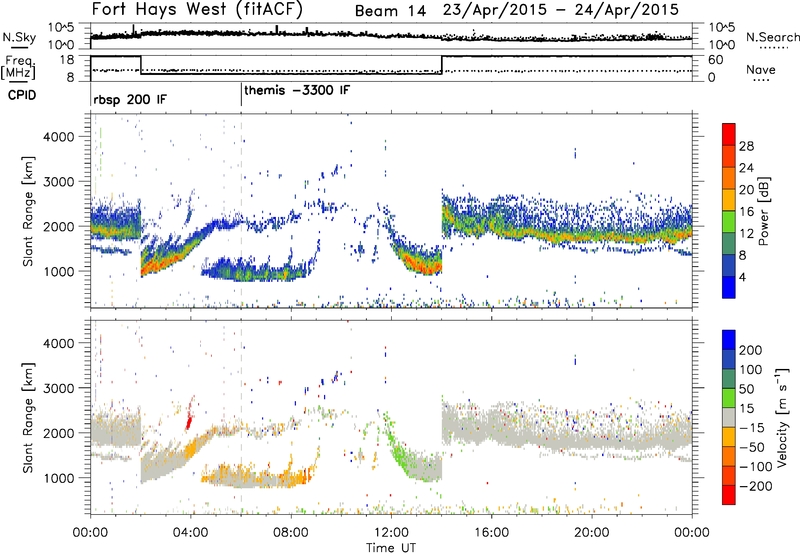Click the '16:00' time axis tick label

(491, 533)
